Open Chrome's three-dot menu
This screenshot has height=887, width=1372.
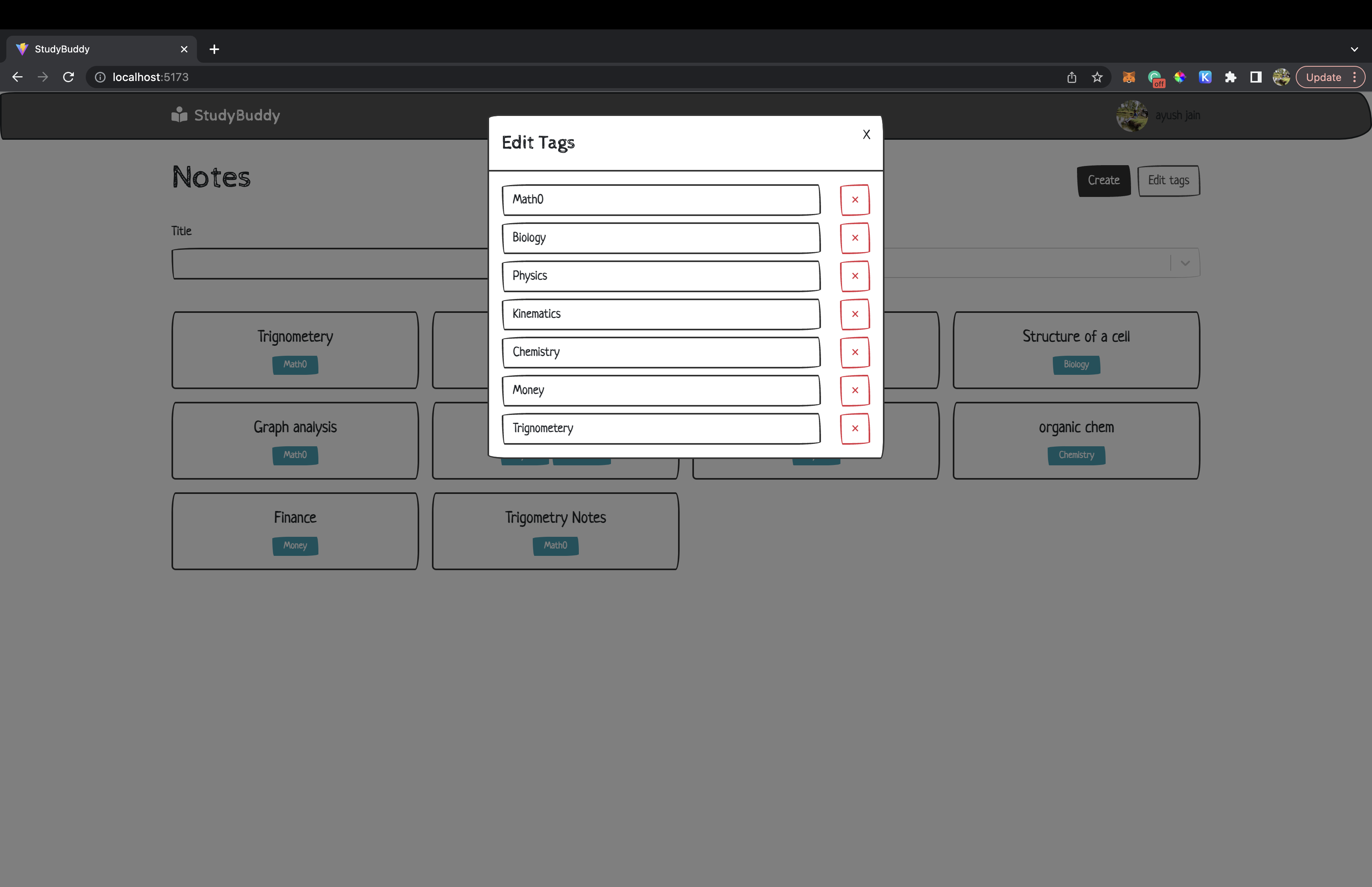[x=1355, y=77]
